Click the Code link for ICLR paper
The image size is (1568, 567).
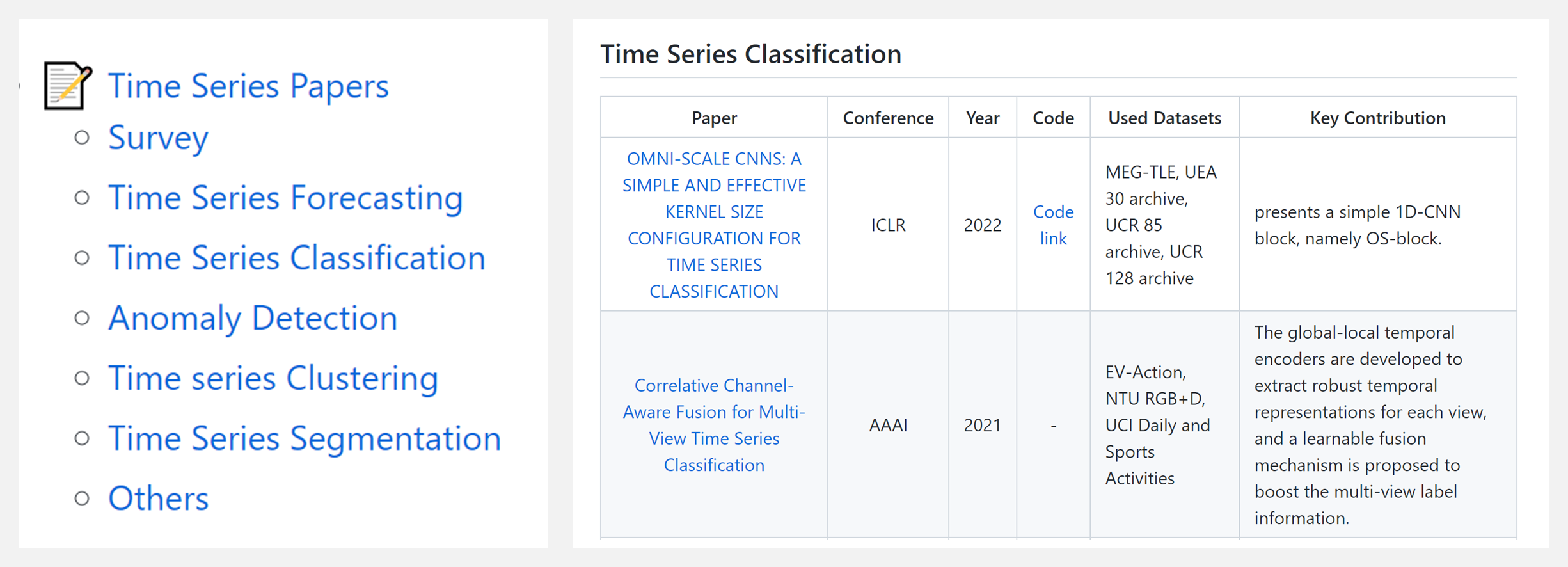tap(1053, 225)
